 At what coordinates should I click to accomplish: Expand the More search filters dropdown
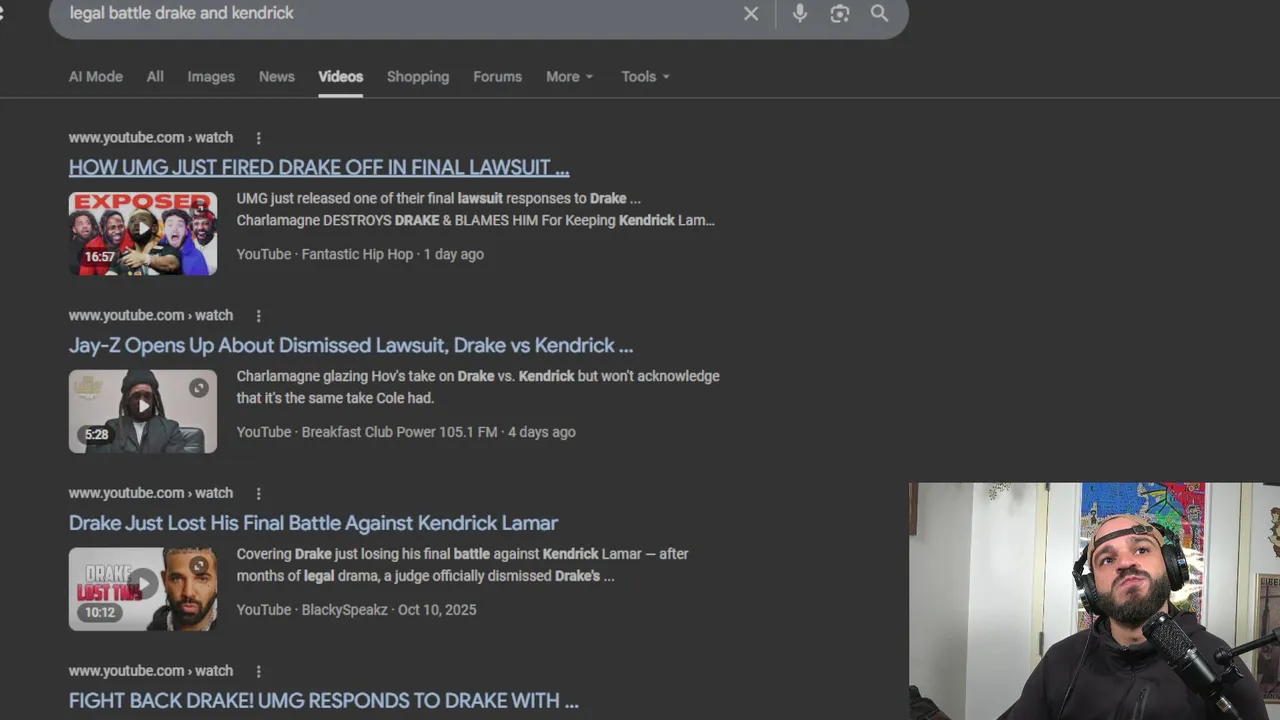570,77
